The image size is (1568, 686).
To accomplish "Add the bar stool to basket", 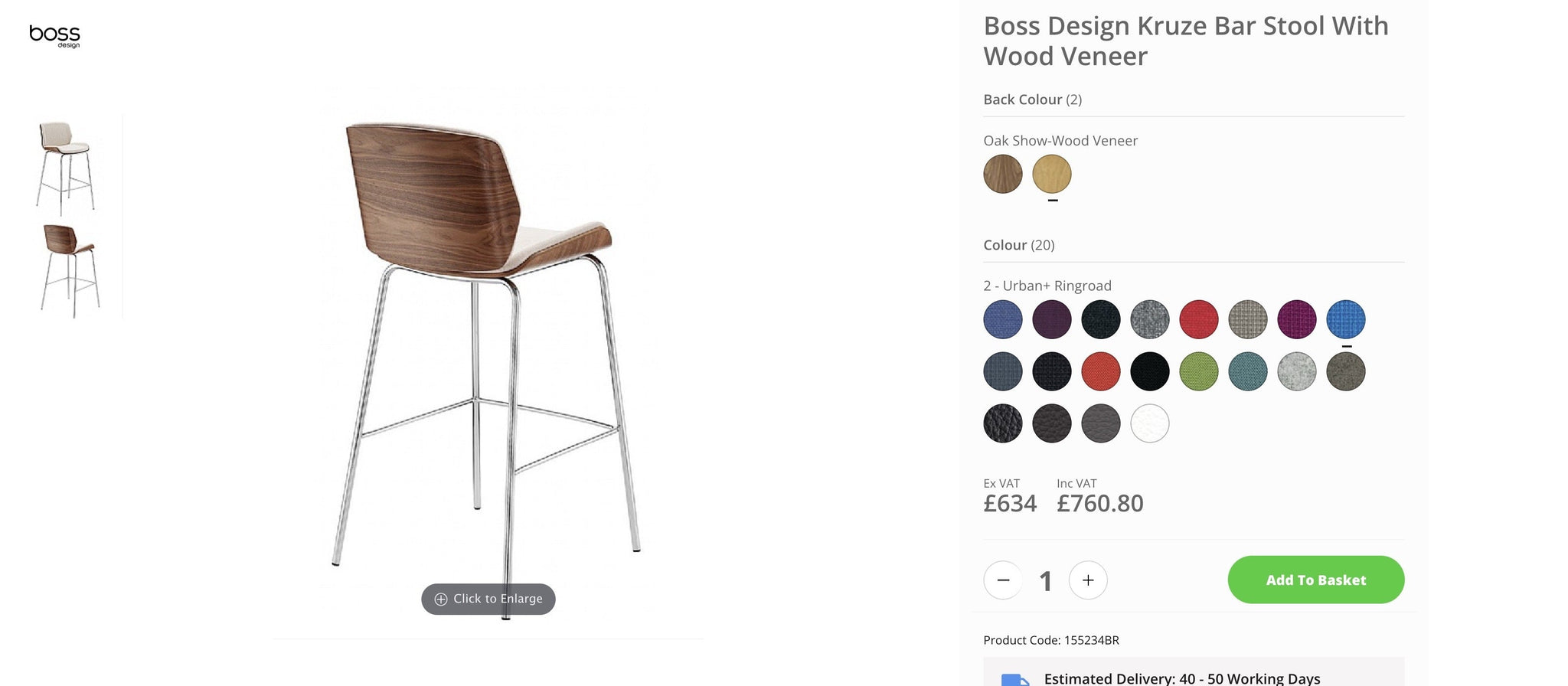I will coord(1316,580).
